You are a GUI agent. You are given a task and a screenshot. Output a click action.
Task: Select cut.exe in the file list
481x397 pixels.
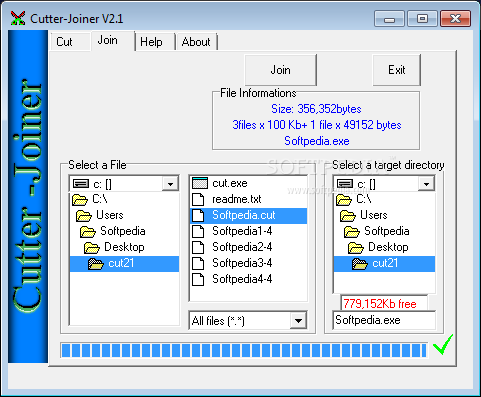coord(248,183)
